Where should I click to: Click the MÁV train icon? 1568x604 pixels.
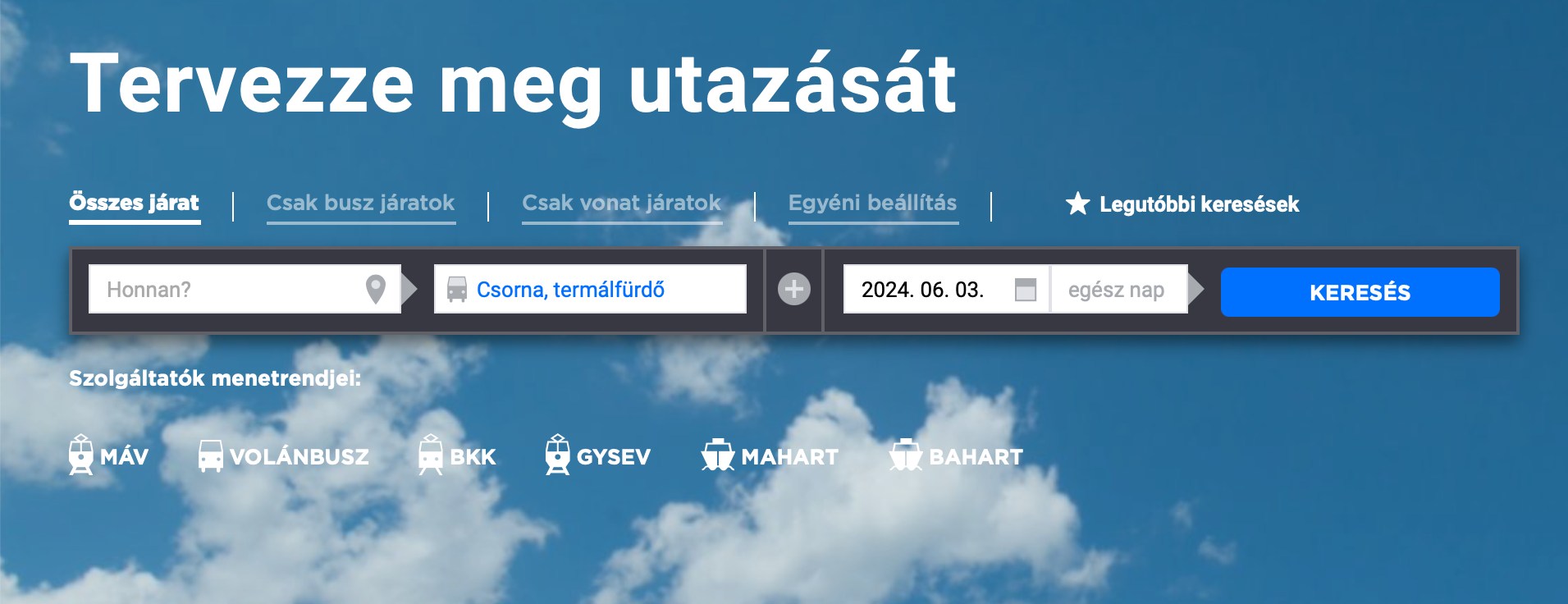click(x=81, y=455)
